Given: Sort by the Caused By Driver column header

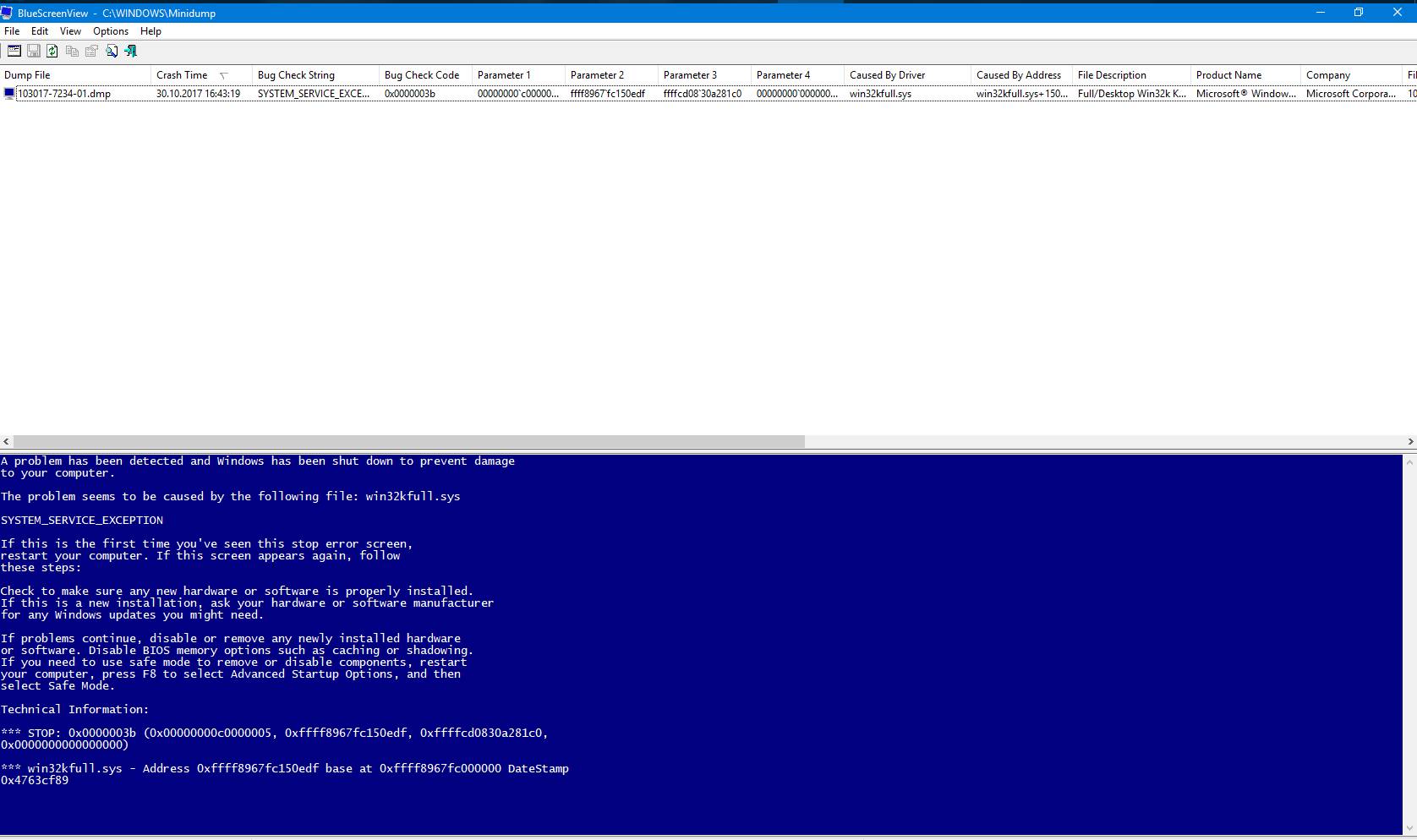Looking at the screenshot, I should click(888, 75).
